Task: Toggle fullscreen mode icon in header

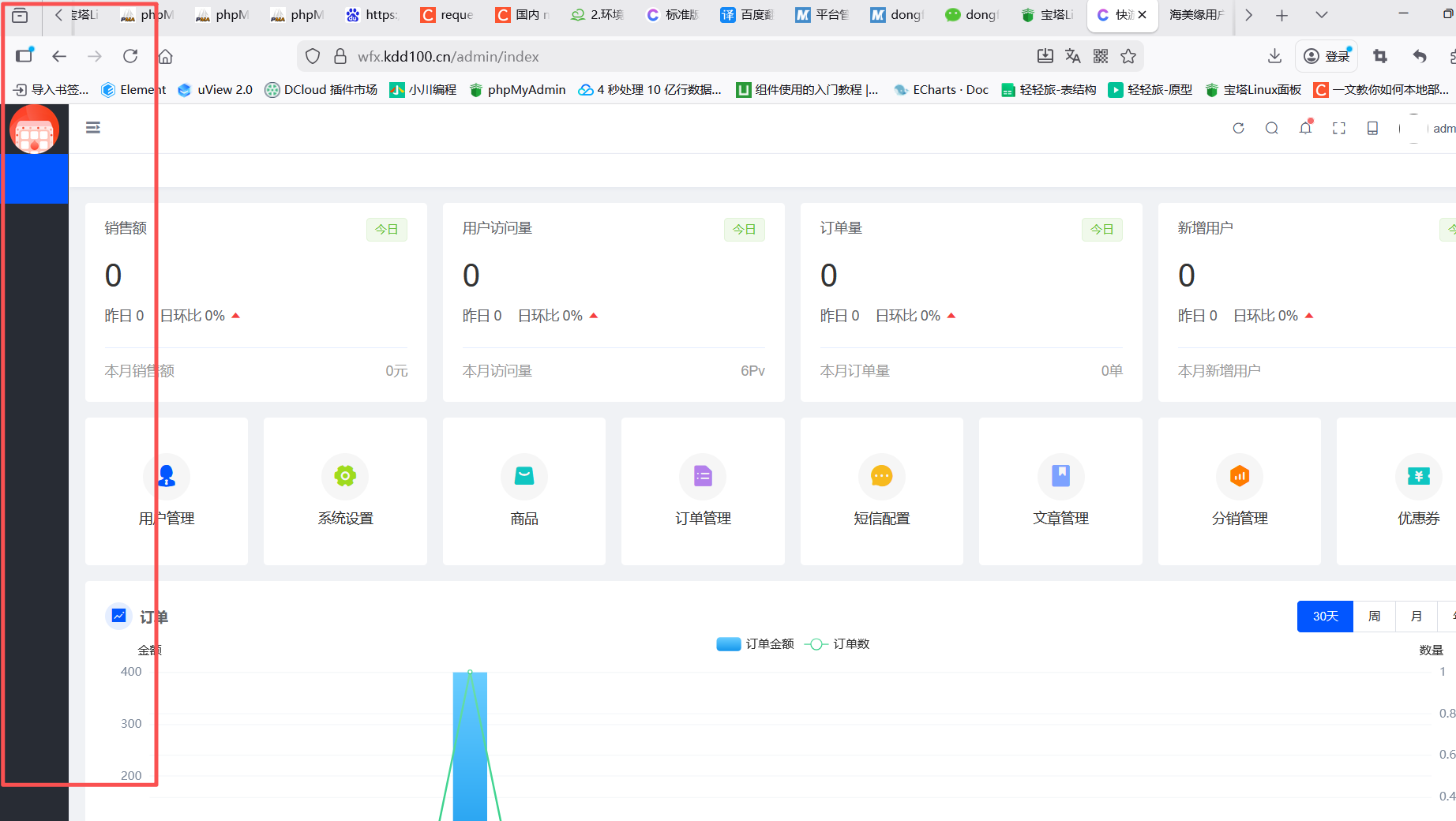Action: point(1339,129)
